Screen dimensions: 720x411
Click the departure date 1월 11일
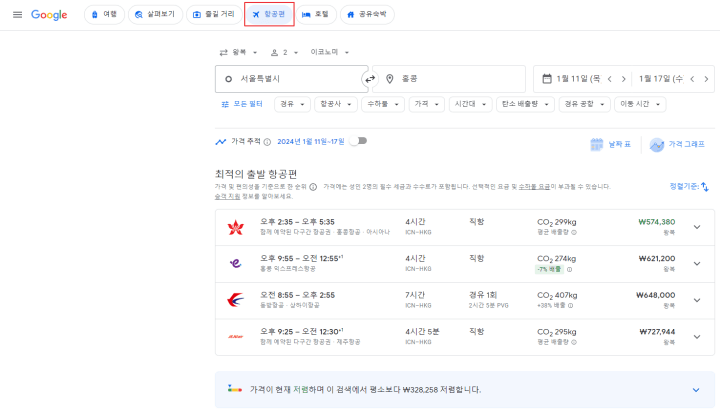tap(578, 79)
